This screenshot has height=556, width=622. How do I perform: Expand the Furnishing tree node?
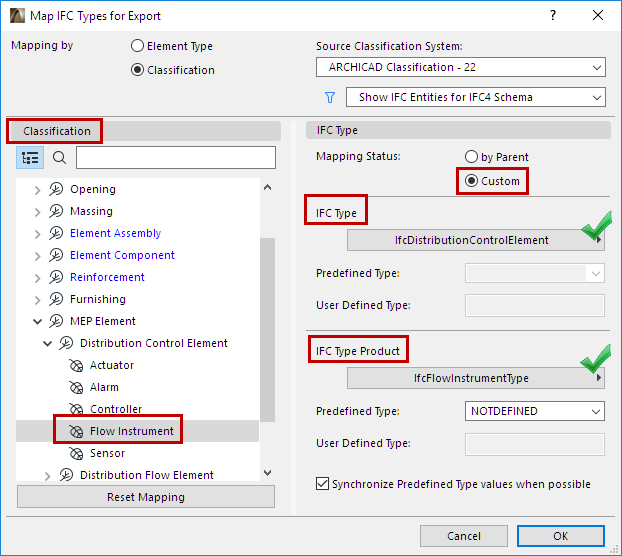[x=37, y=300]
